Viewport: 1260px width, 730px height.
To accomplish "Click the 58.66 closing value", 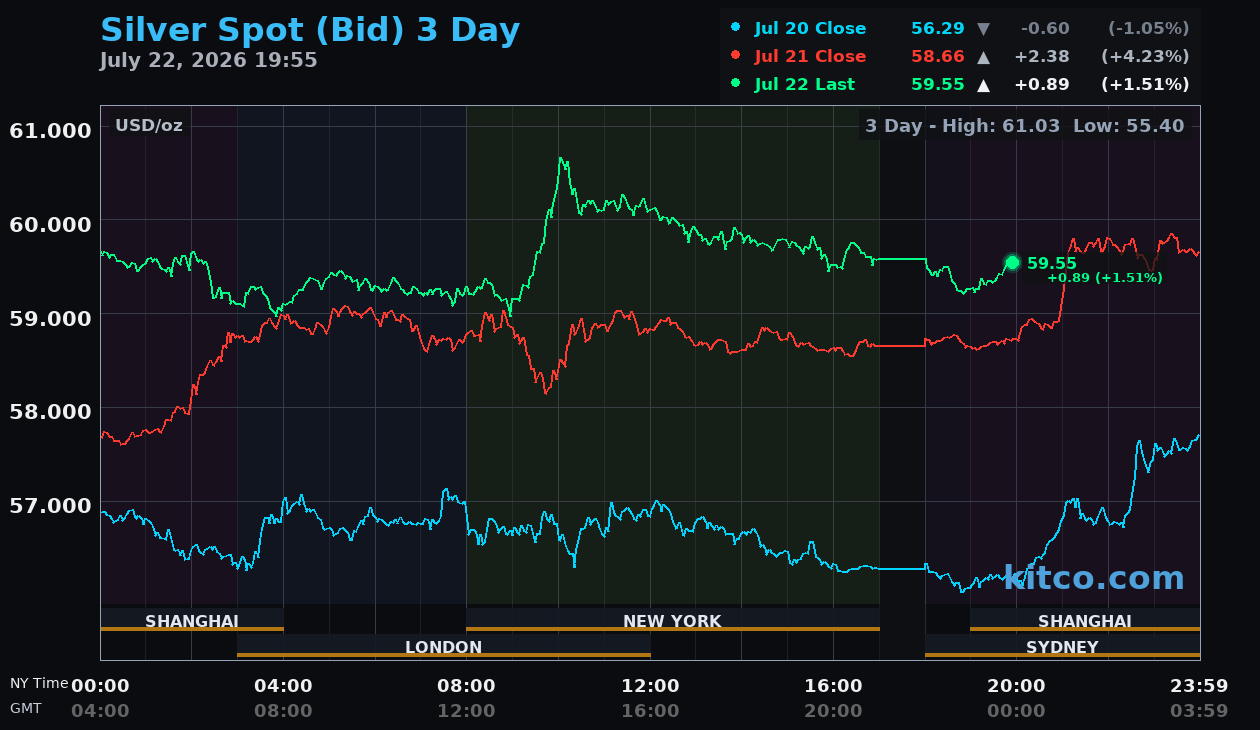I will 938,57.
